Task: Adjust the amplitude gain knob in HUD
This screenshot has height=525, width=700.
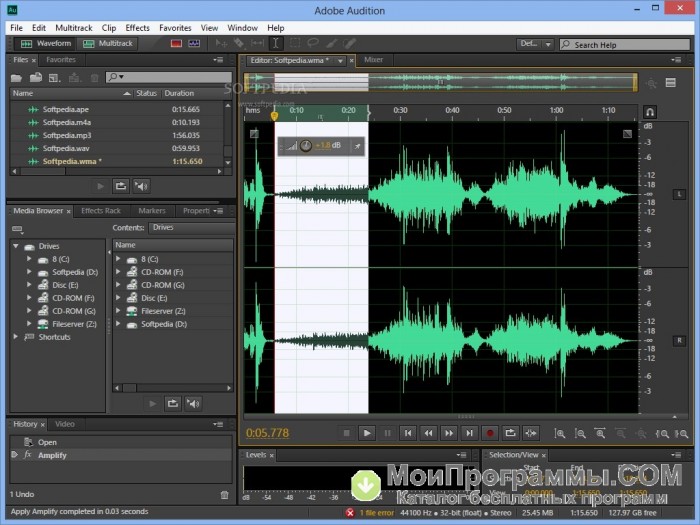Action: click(x=306, y=146)
